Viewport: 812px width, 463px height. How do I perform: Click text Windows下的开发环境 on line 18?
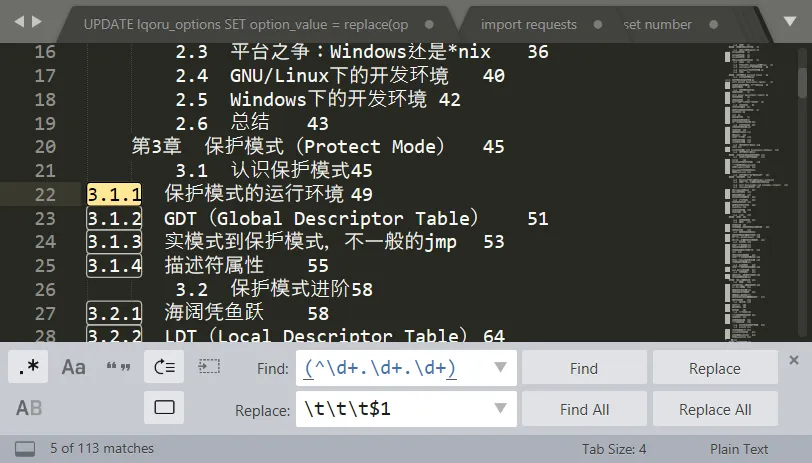328,99
